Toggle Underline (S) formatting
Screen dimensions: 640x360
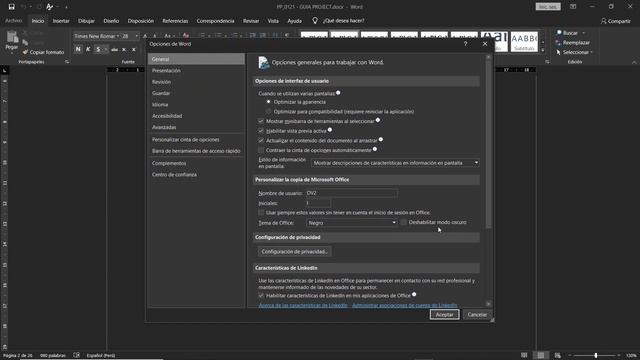click(98, 49)
